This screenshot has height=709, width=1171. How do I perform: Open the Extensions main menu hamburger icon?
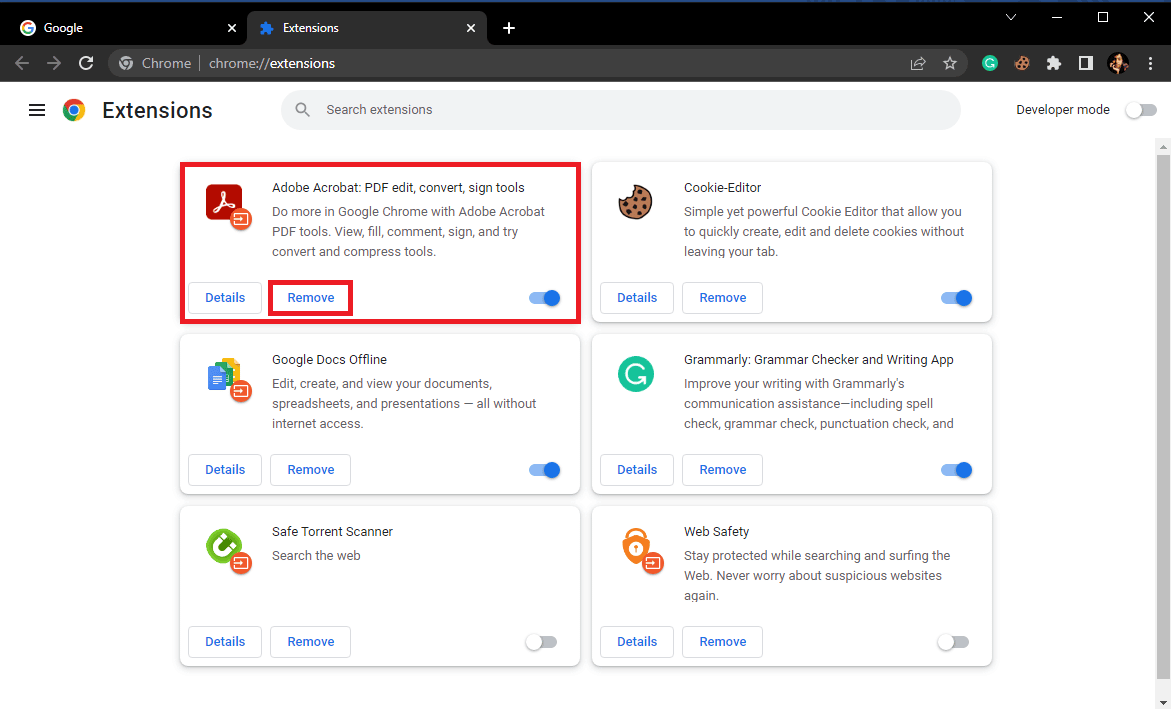pyautogui.click(x=37, y=110)
